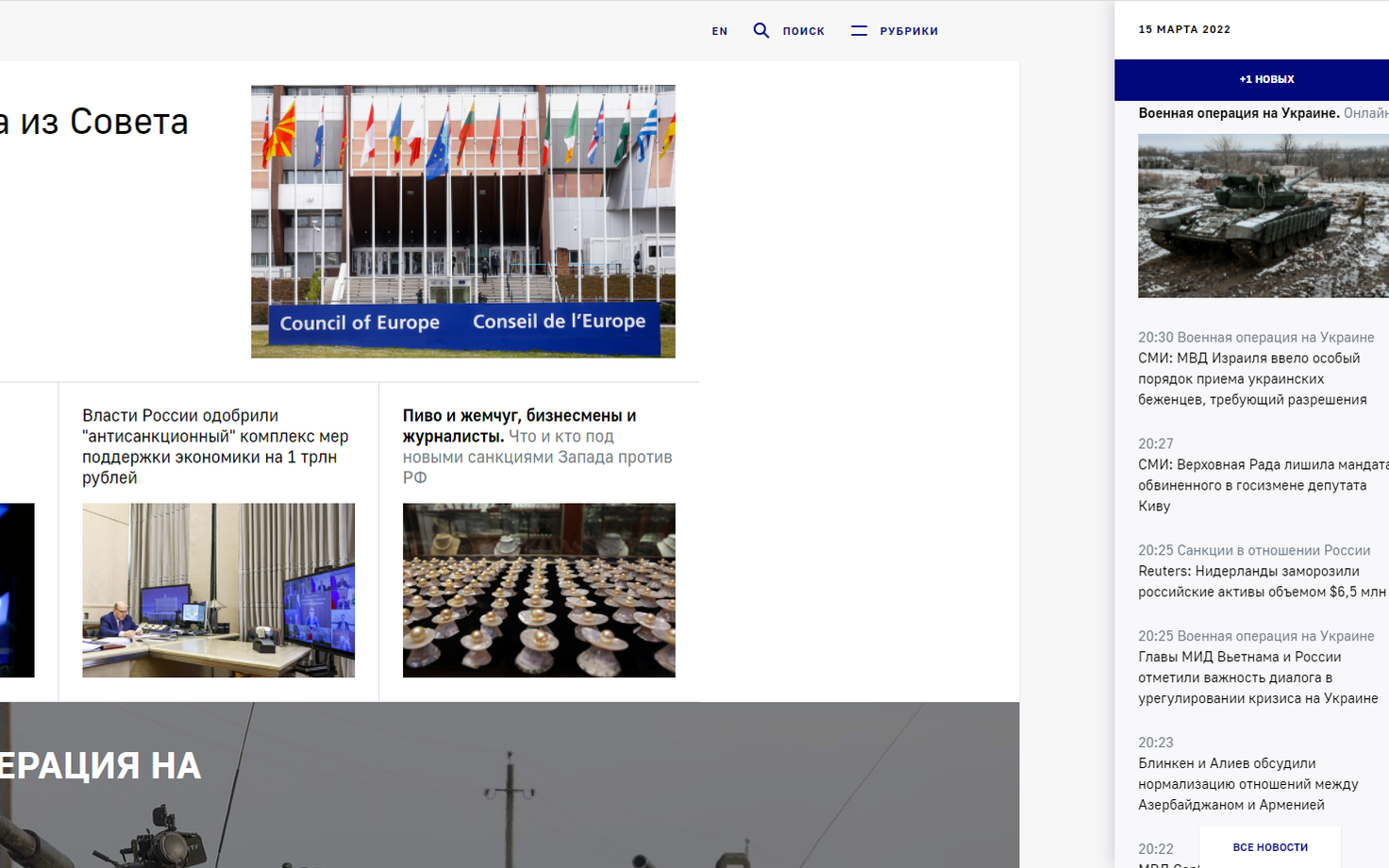Viewport: 1389px width, 868px height.
Task: Open headline about leaving the Council (из Совета)
Action: pos(94,122)
